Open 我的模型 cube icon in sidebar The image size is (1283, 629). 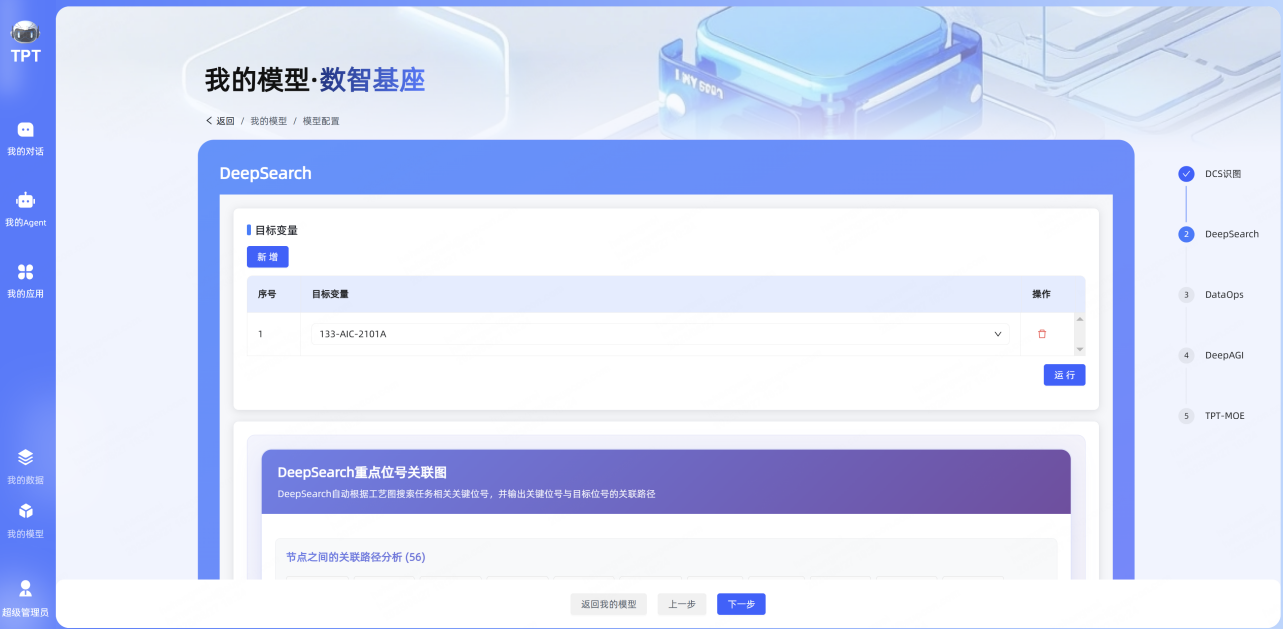pos(26,511)
